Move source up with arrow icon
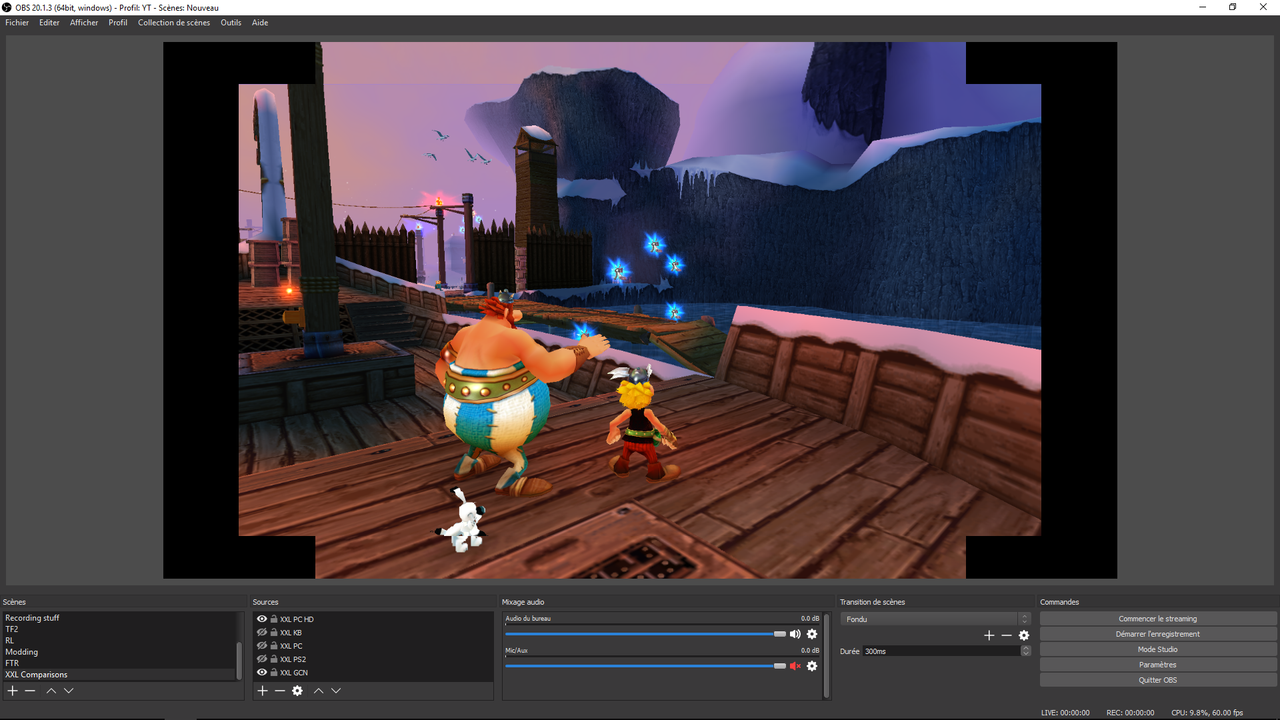 pyautogui.click(x=318, y=691)
